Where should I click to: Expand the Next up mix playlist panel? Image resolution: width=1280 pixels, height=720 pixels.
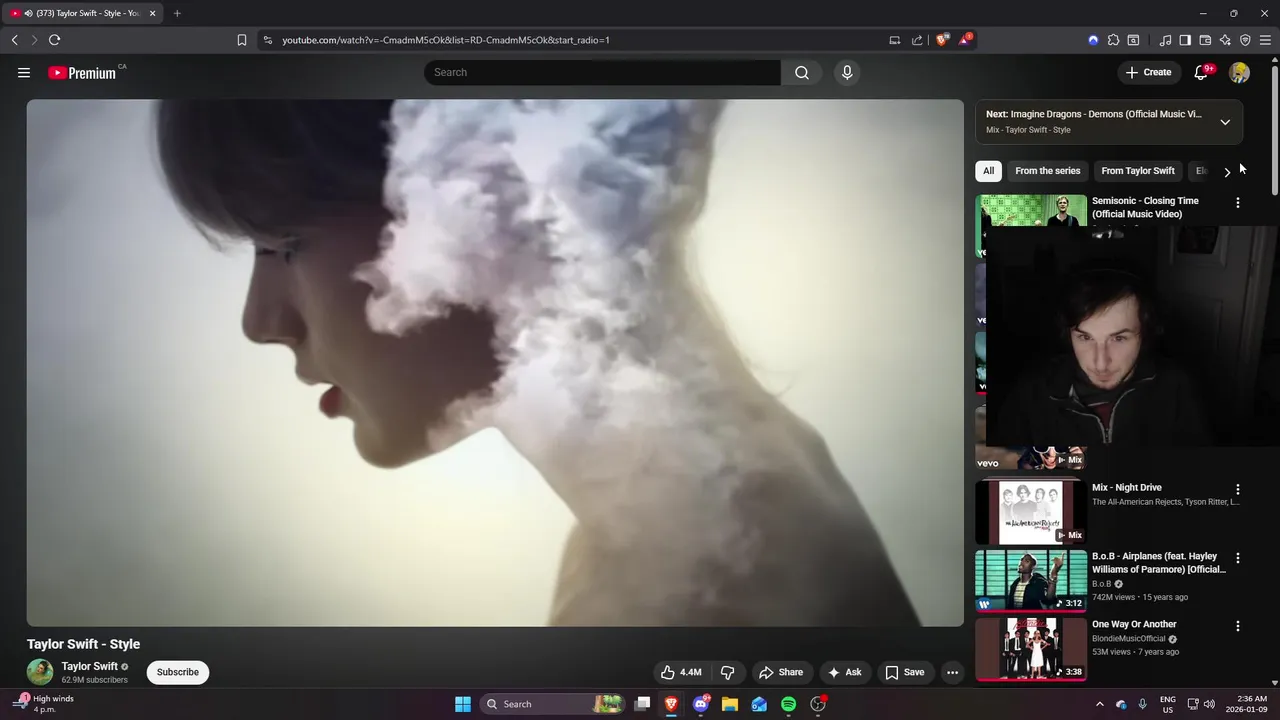tap(1225, 122)
